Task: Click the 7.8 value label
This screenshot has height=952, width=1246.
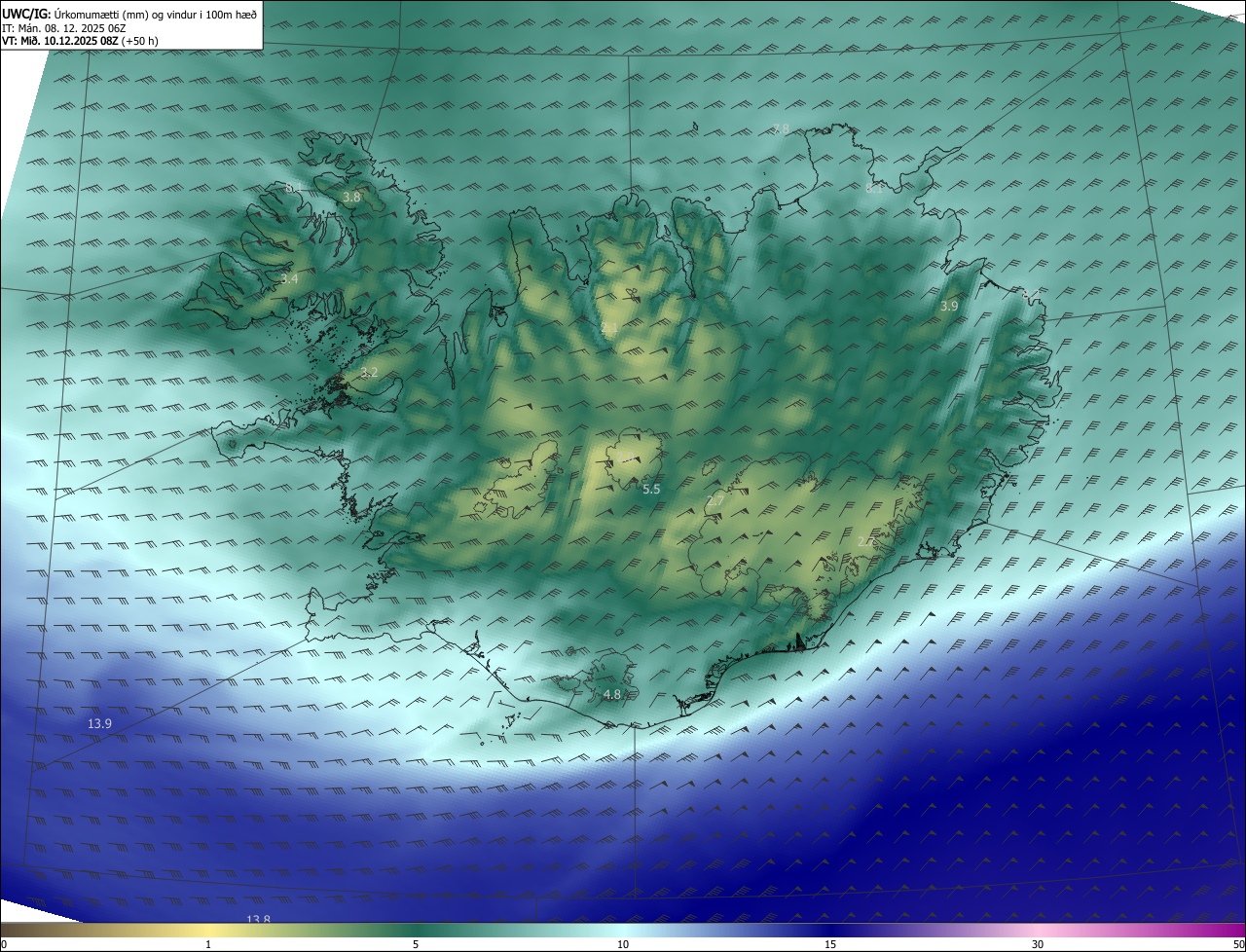Action: click(780, 128)
